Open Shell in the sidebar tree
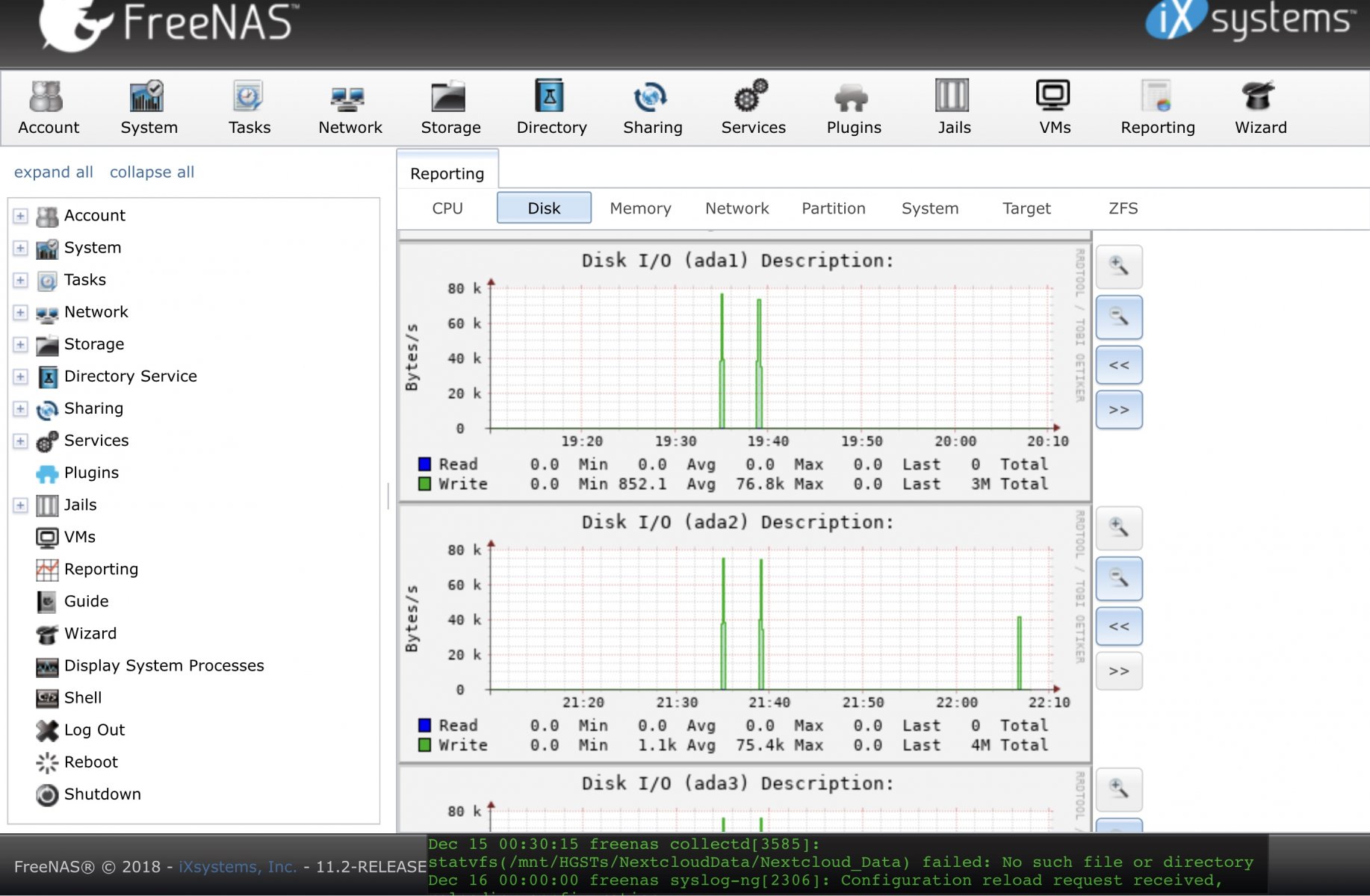The image size is (1370, 896). [69, 697]
